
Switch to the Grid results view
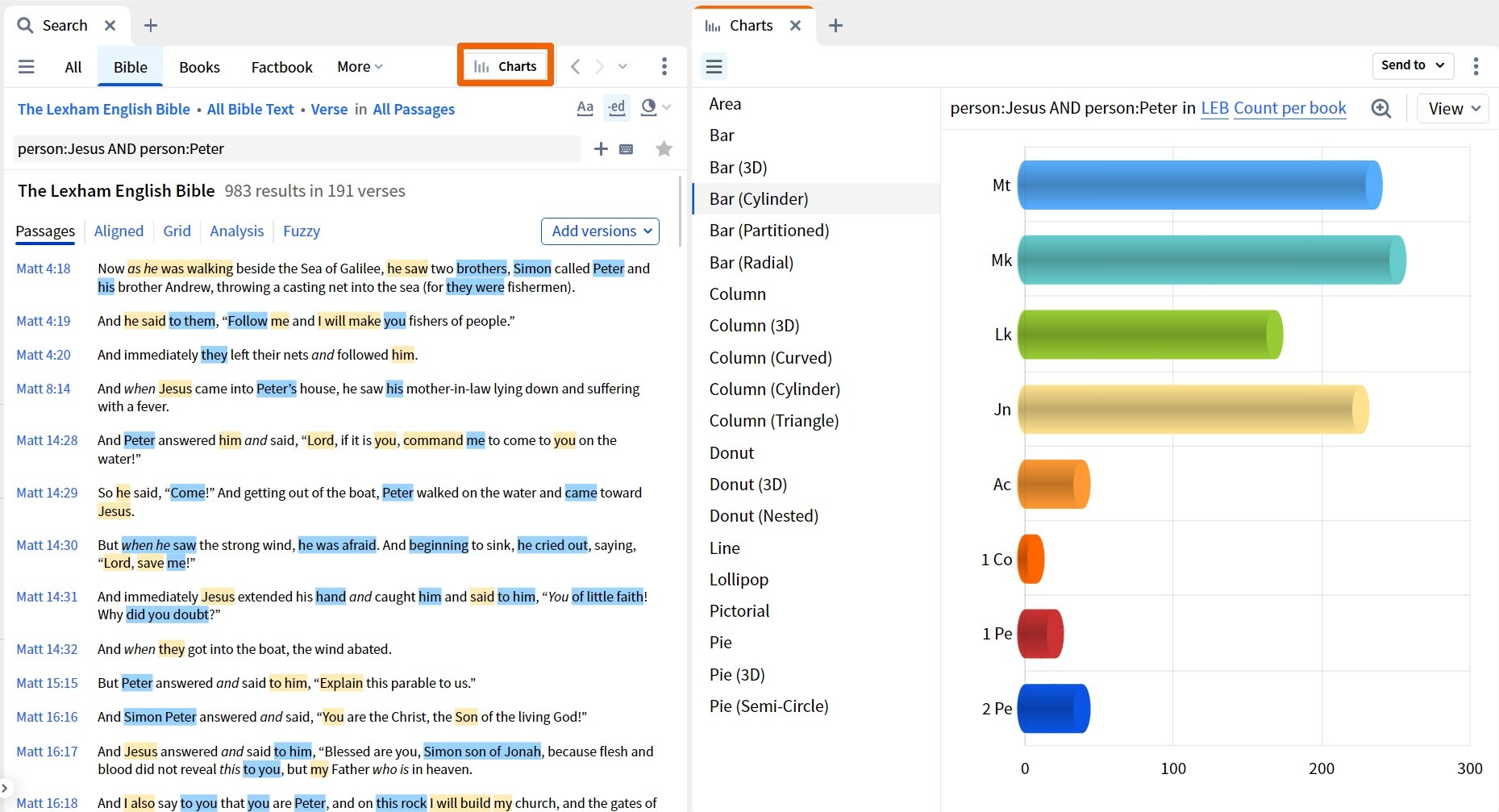click(x=177, y=231)
